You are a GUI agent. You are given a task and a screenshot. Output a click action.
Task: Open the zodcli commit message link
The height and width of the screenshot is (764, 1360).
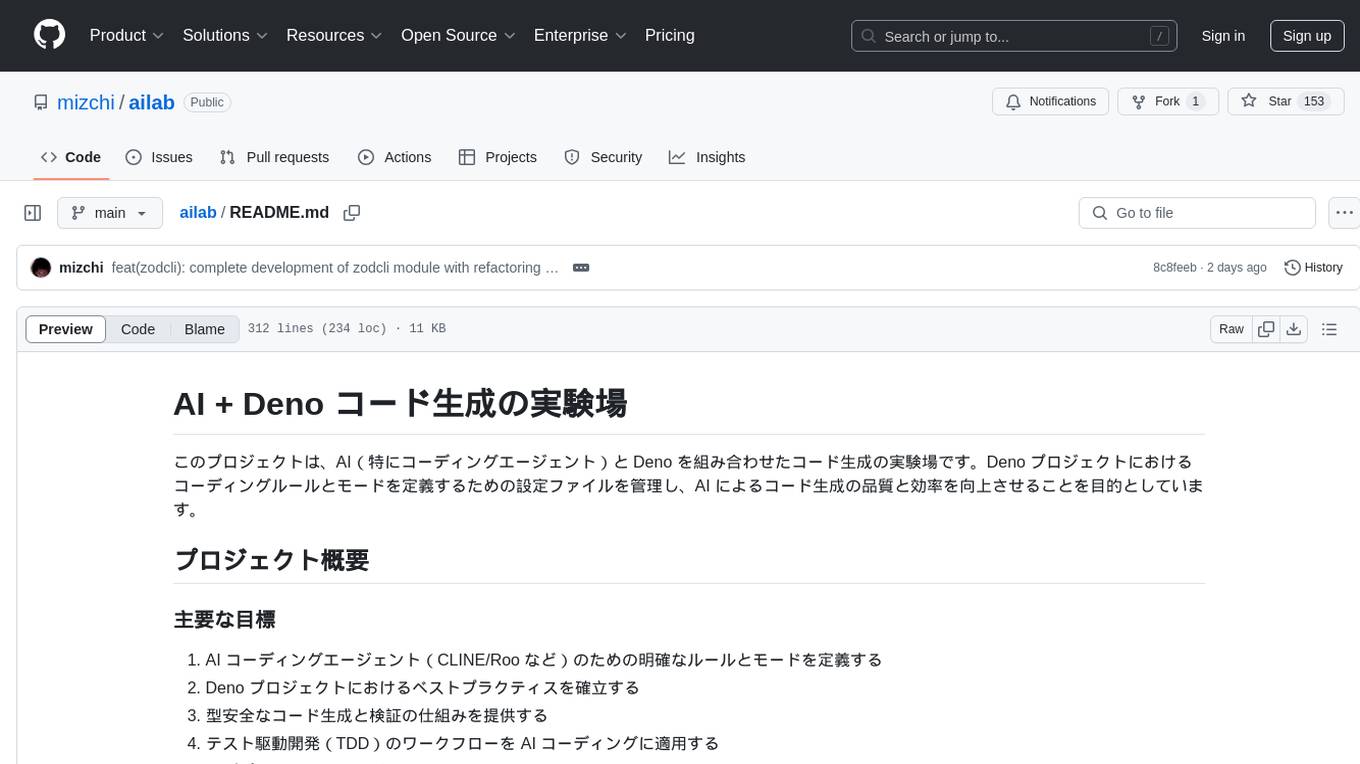point(335,267)
